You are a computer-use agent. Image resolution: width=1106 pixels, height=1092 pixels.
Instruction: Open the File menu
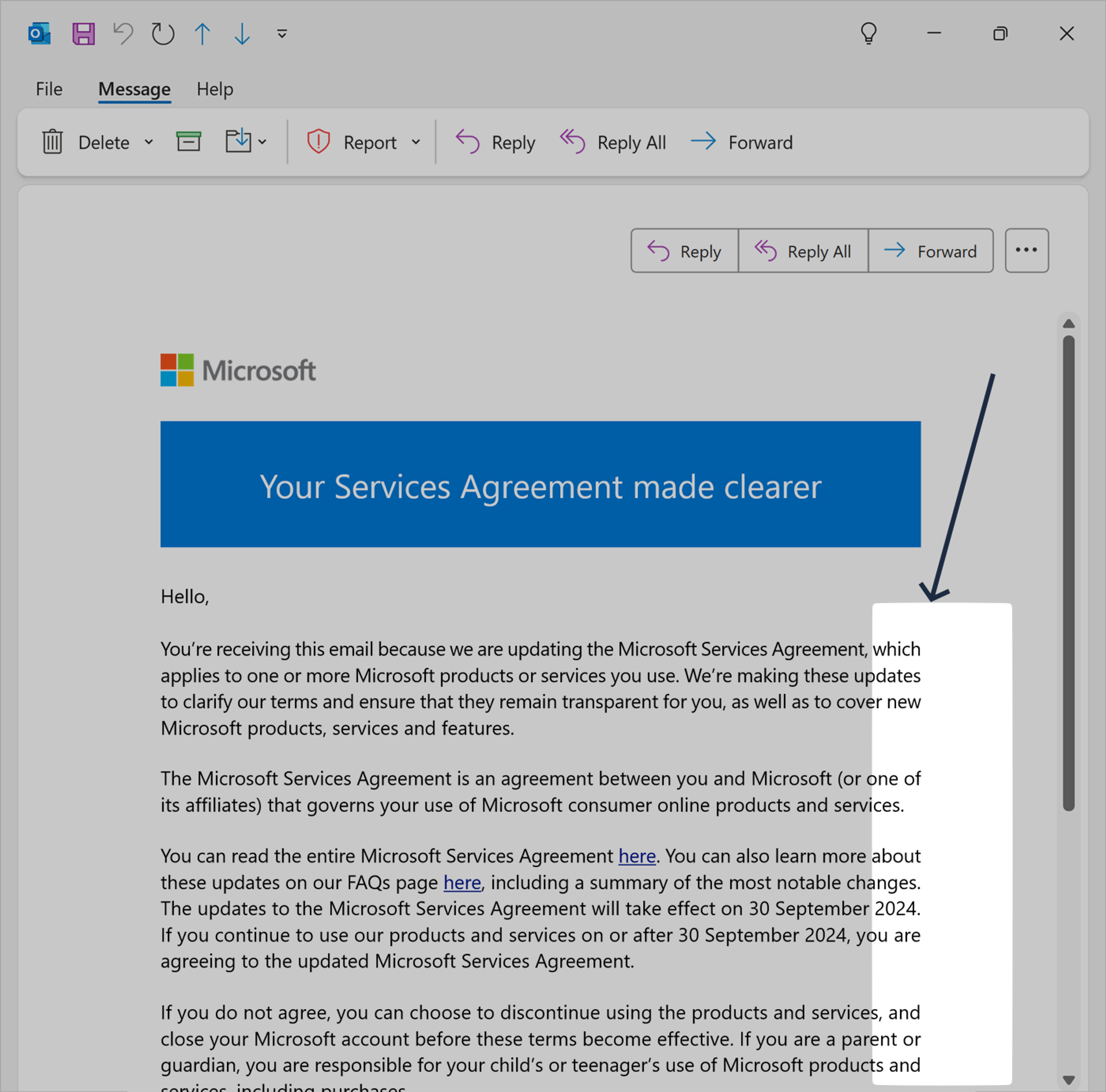point(49,89)
